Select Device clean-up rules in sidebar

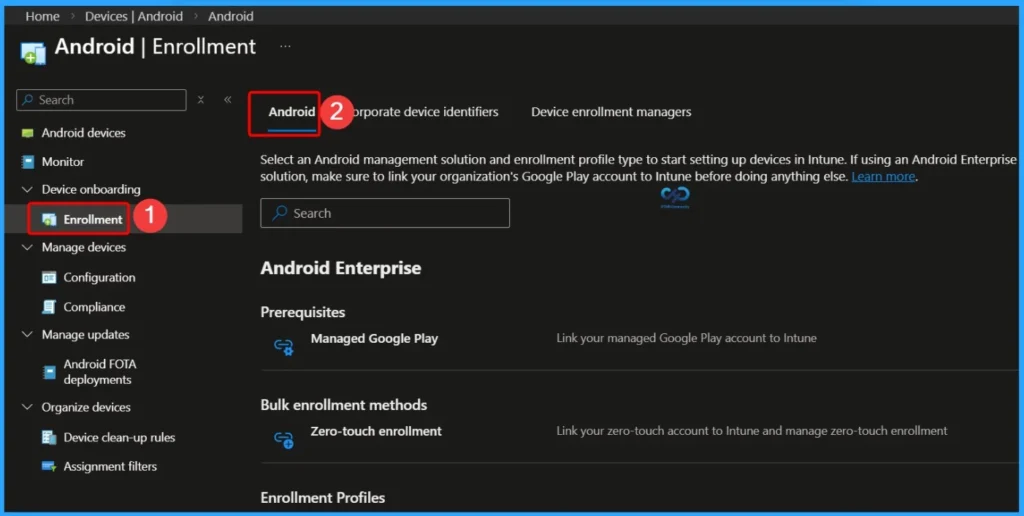119,438
